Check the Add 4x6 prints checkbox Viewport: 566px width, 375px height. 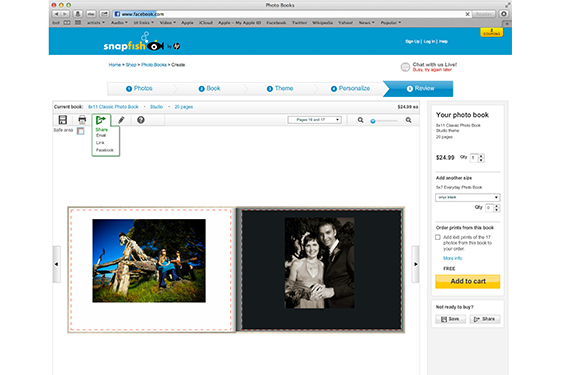tap(438, 237)
